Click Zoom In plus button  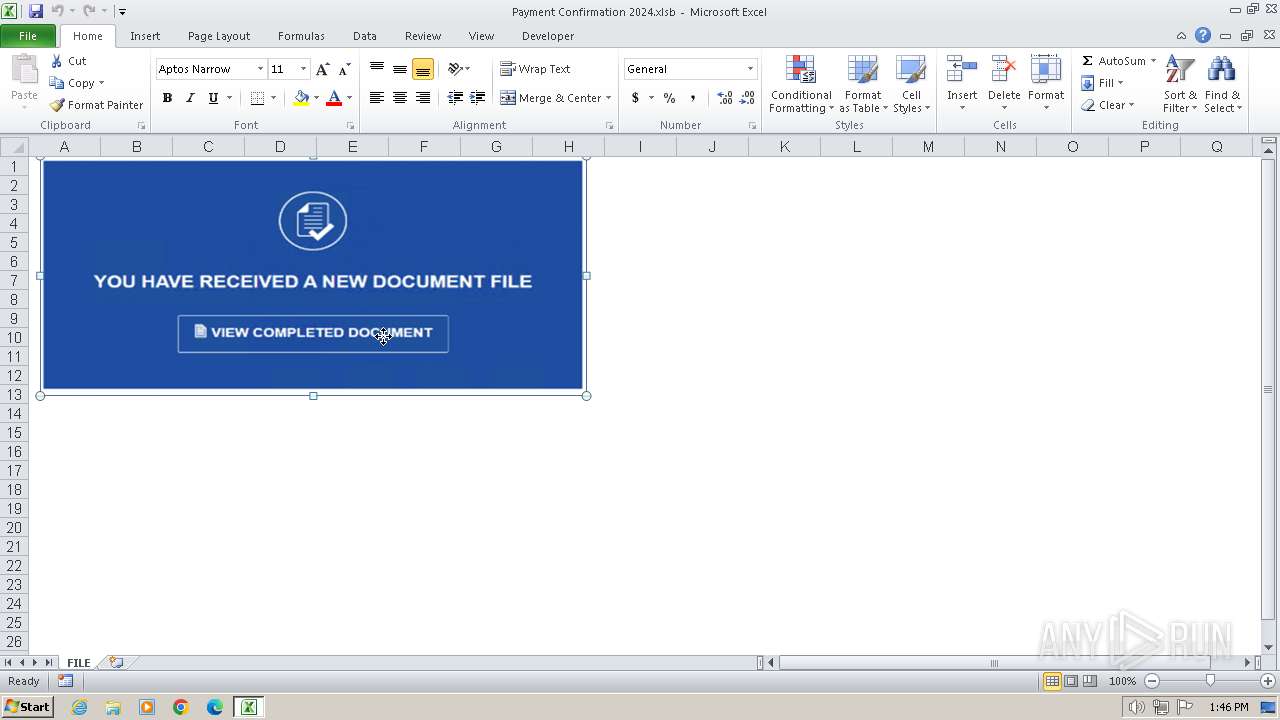1267,681
